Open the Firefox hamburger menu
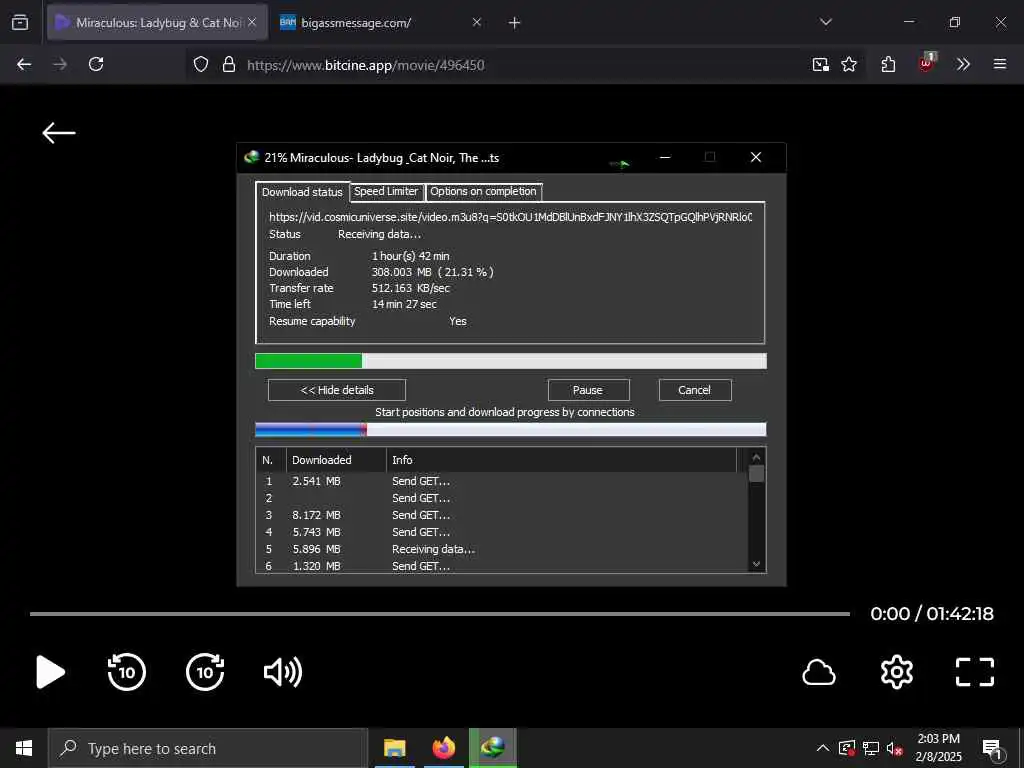 coord(1000,64)
